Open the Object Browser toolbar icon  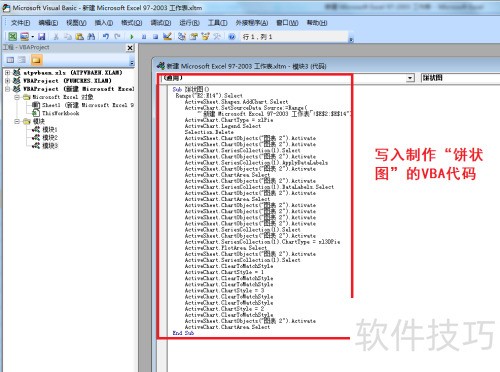coord(205,36)
